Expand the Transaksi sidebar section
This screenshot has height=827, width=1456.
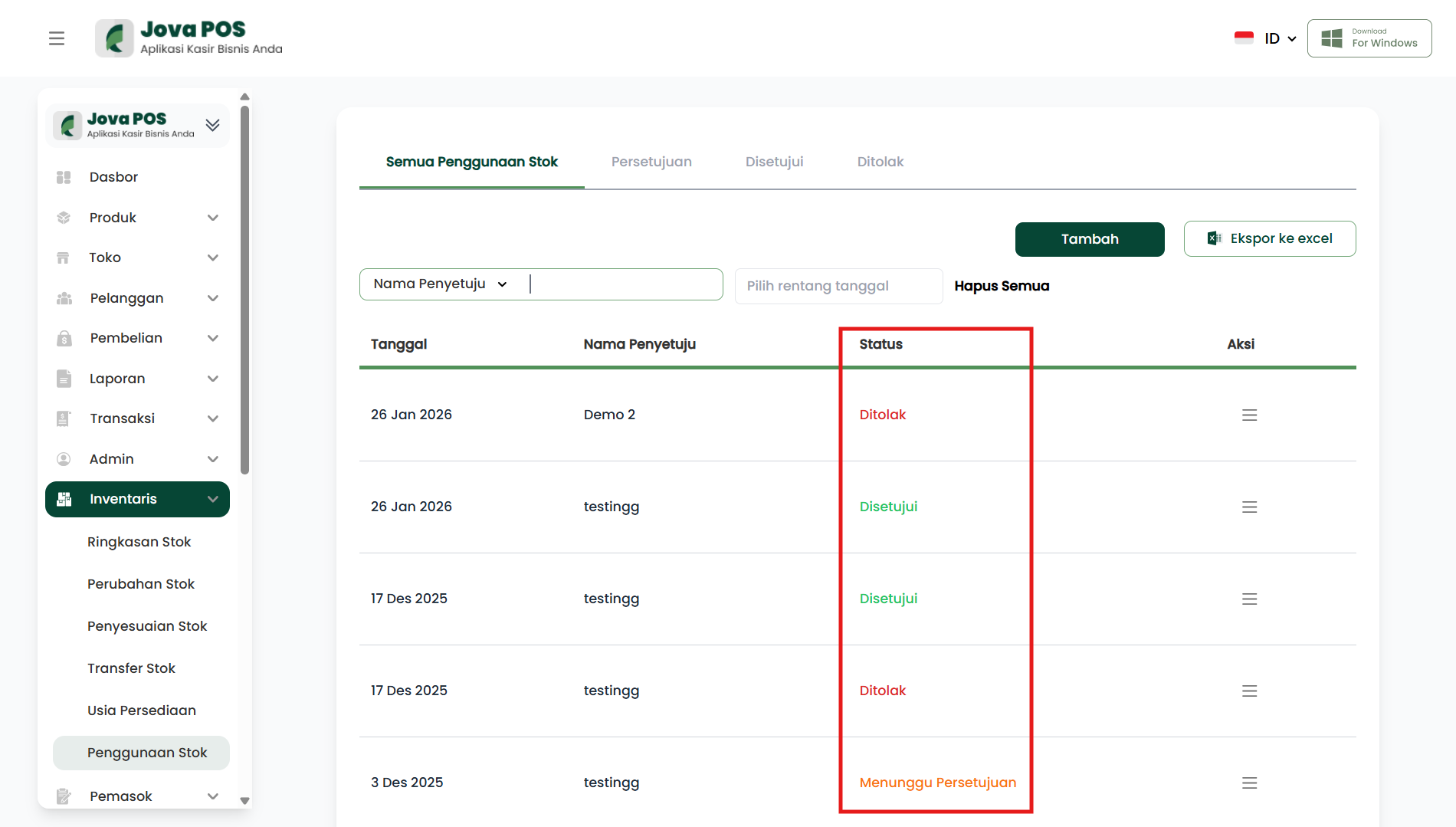[213, 418]
